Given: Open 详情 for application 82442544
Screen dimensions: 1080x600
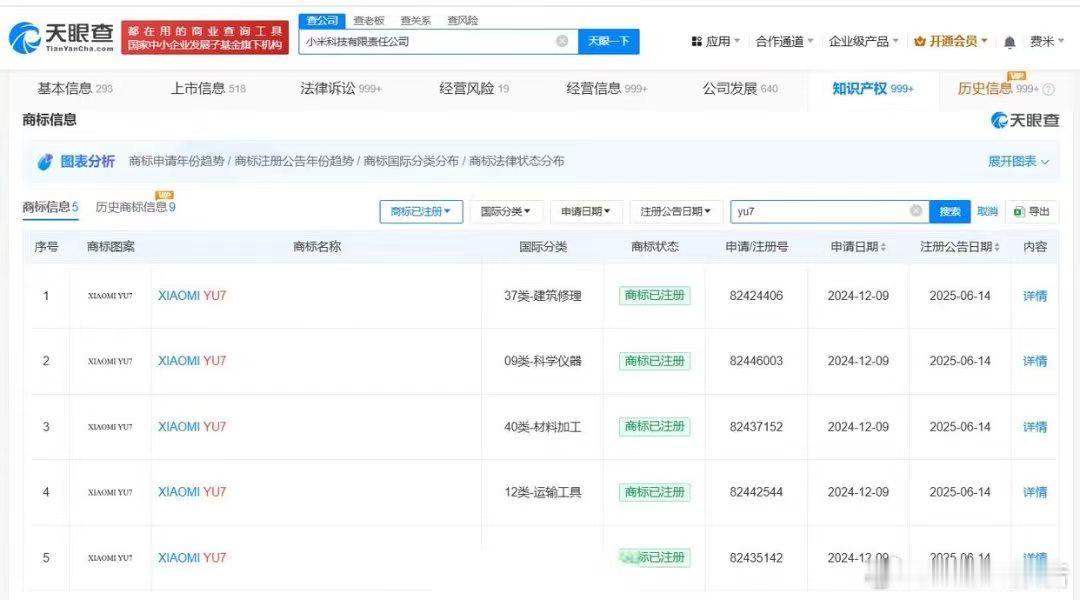Looking at the screenshot, I should (1035, 493).
